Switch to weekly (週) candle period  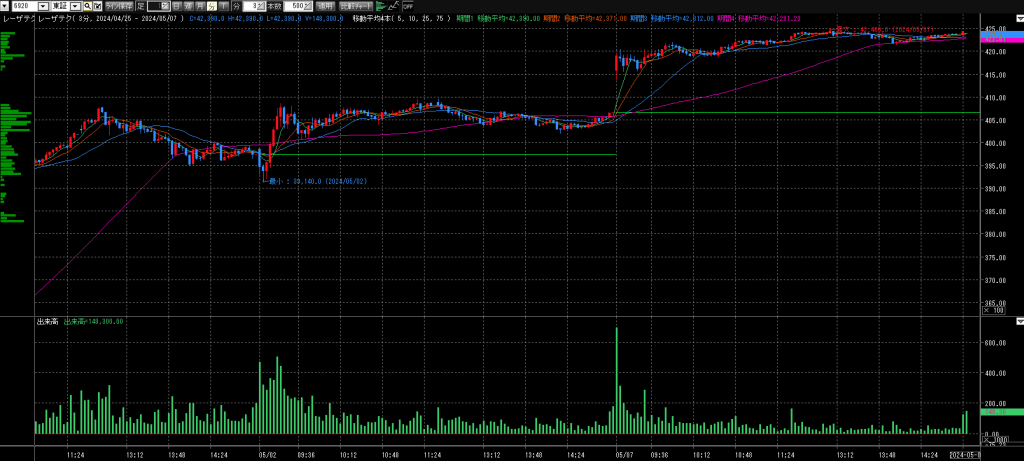point(188,6)
